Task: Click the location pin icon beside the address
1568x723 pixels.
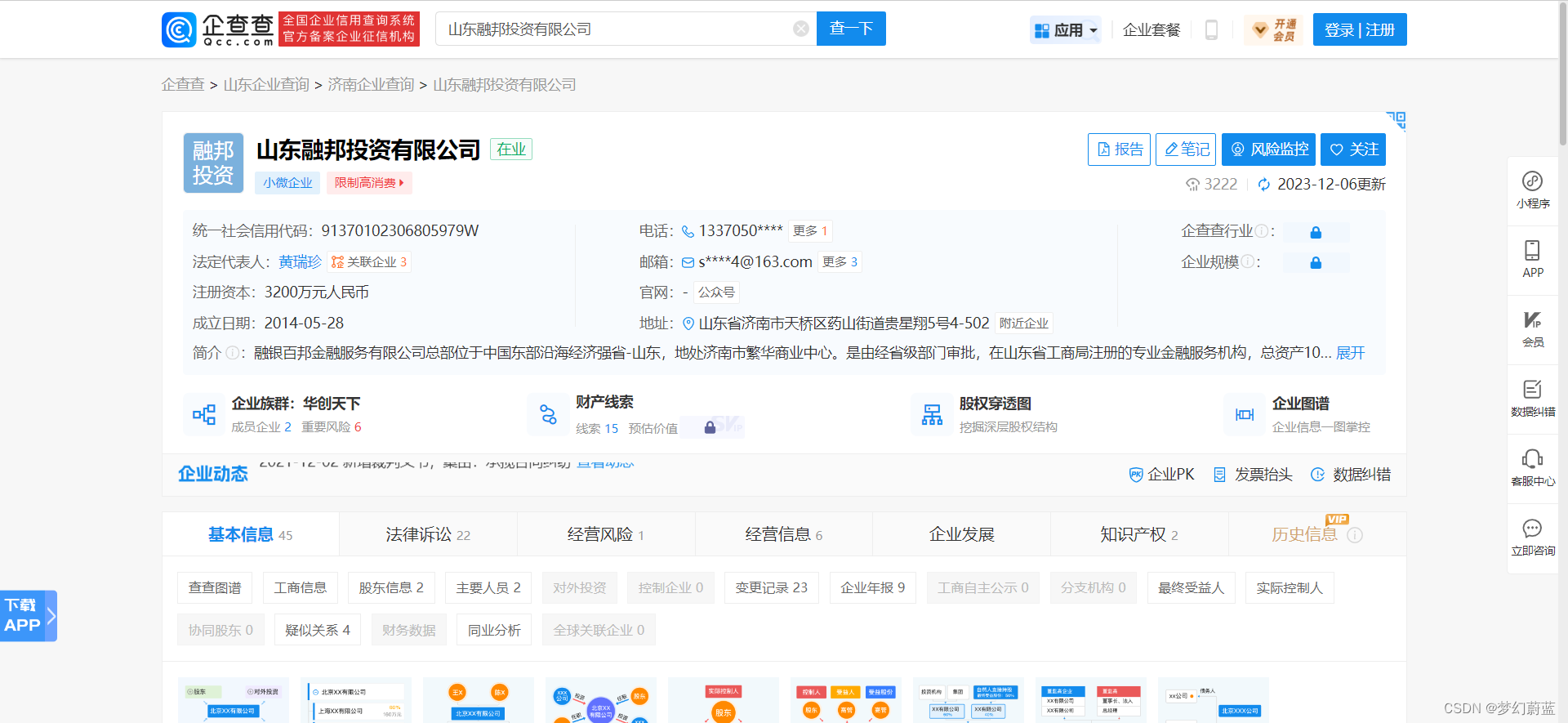Action: [688, 324]
